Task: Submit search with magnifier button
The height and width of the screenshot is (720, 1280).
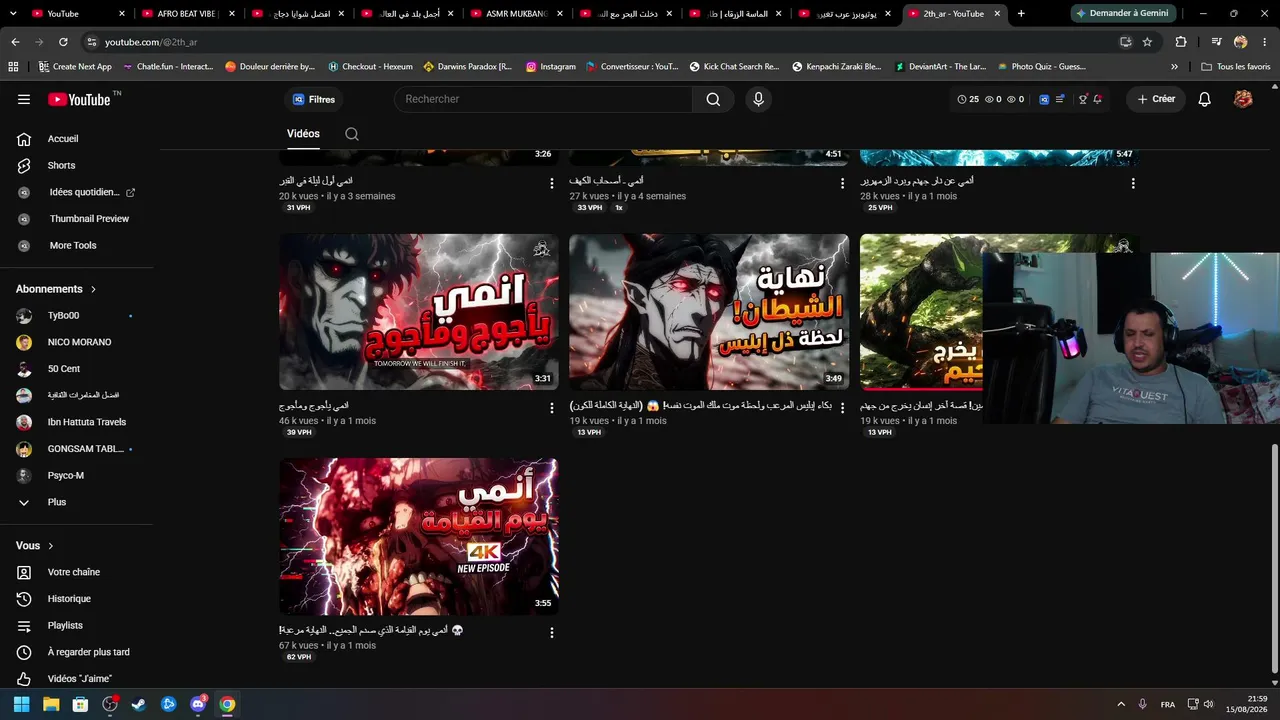Action: coord(713,99)
